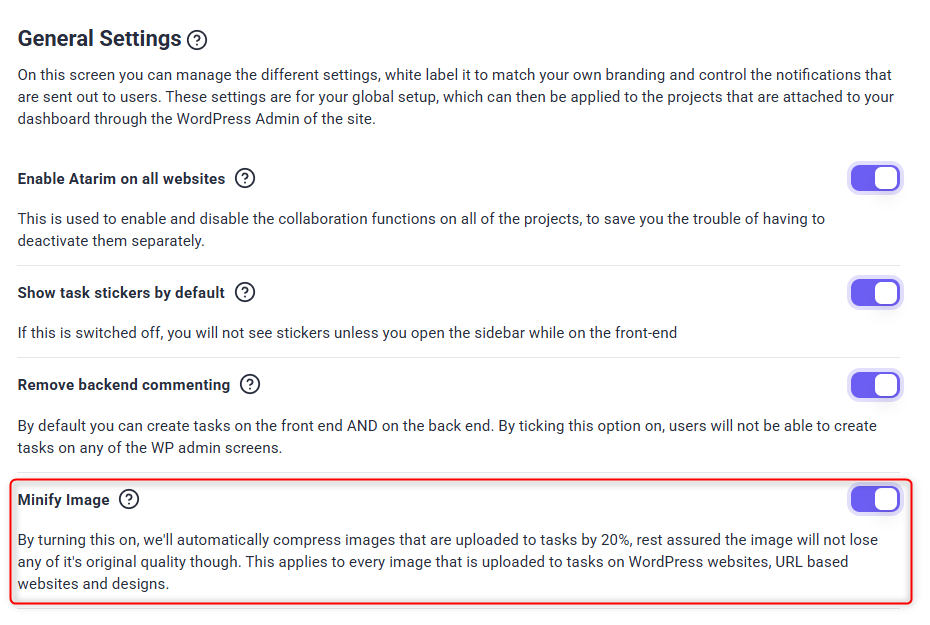Click the General Settings page heading
The width and height of the screenshot is (930, 625).
tap(99, 39)
